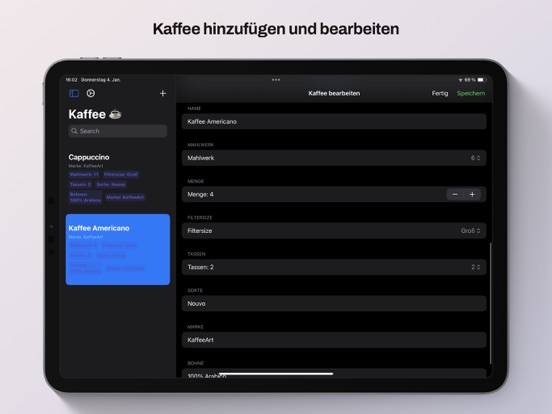This screenshot has height=414, width=552.
Task: Edit the Name field Kaffee Americano
Action: (334, 121)
